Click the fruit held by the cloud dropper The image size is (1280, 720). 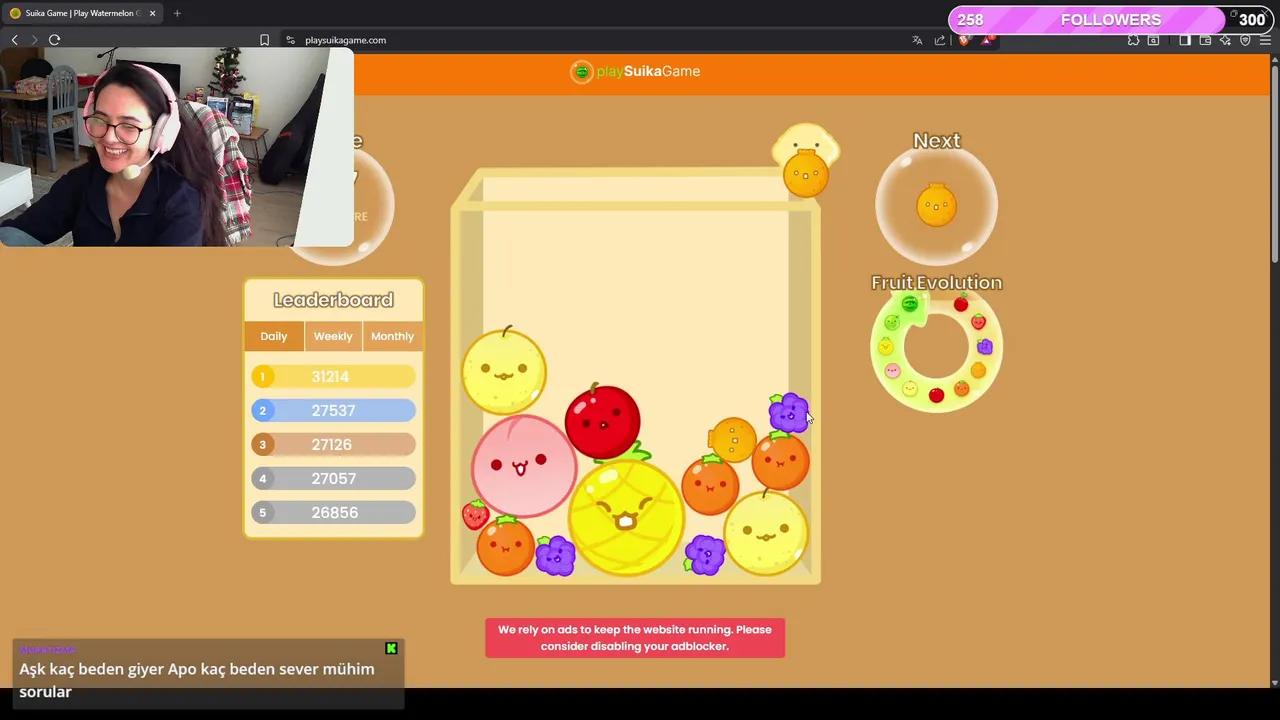pos(806,173)
